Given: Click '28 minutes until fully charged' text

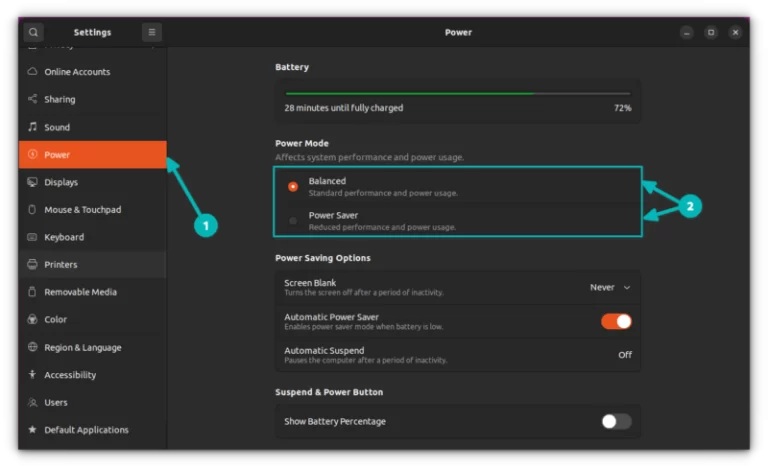Looking at the screenshot, I should point(344,108).
